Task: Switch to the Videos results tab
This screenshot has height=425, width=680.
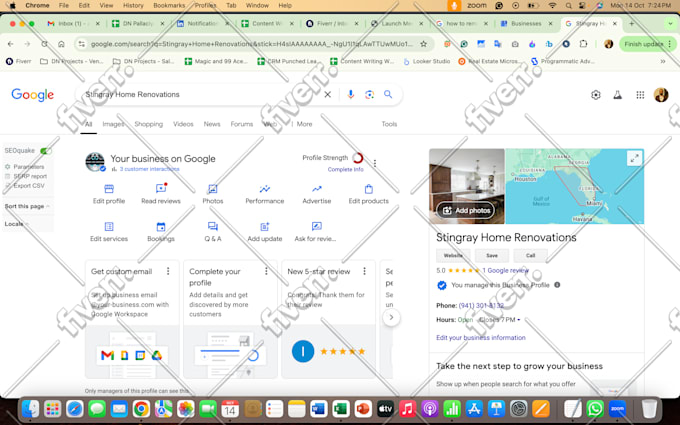Action: pos(183,124)
